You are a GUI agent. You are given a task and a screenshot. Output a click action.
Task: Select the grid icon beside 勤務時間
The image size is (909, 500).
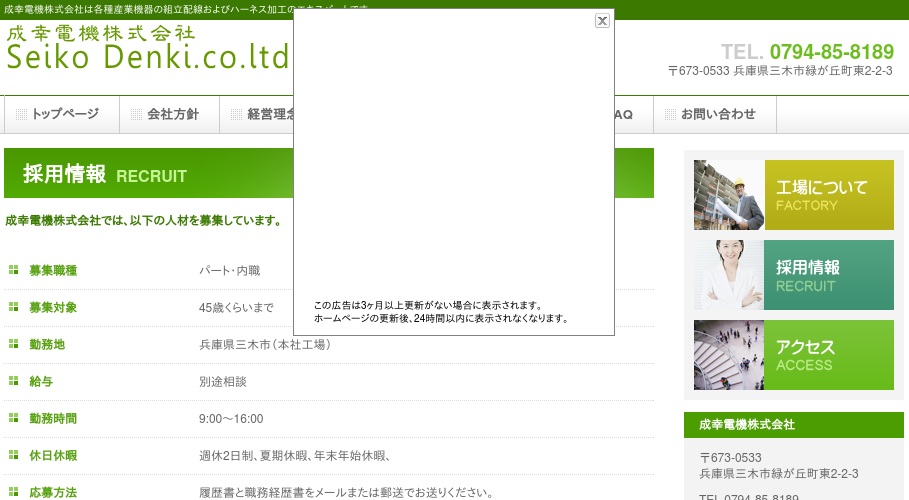[x=14, y=418]
